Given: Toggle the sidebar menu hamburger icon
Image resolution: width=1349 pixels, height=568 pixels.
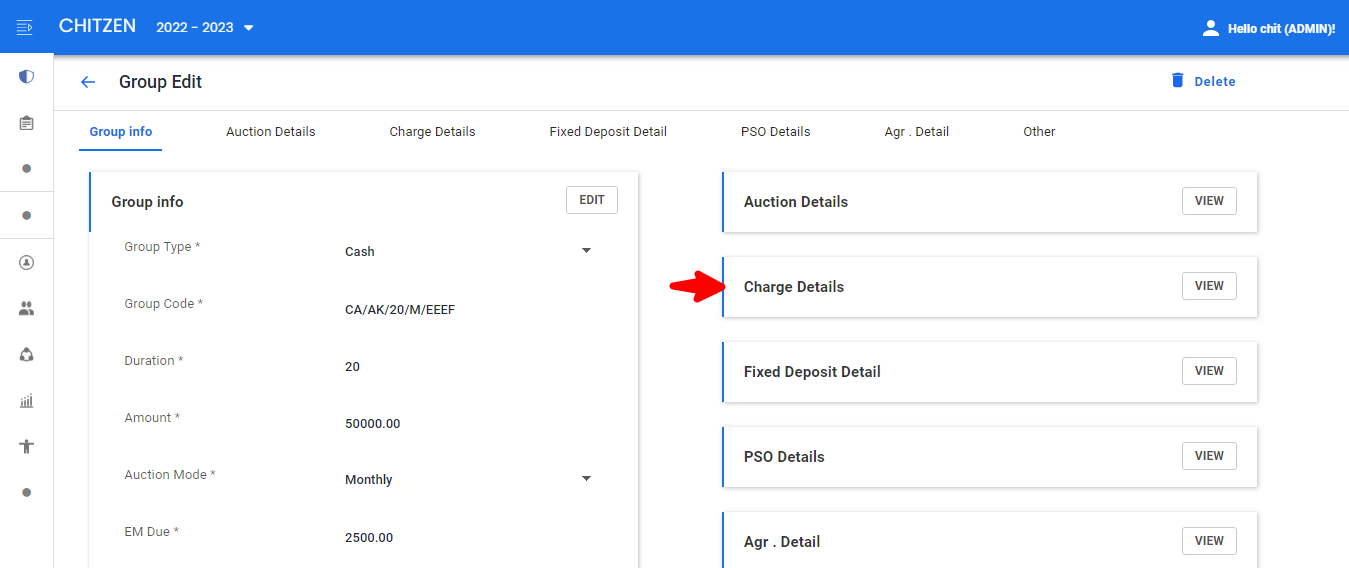Looking at the screenshot, I should coord(25,27).
